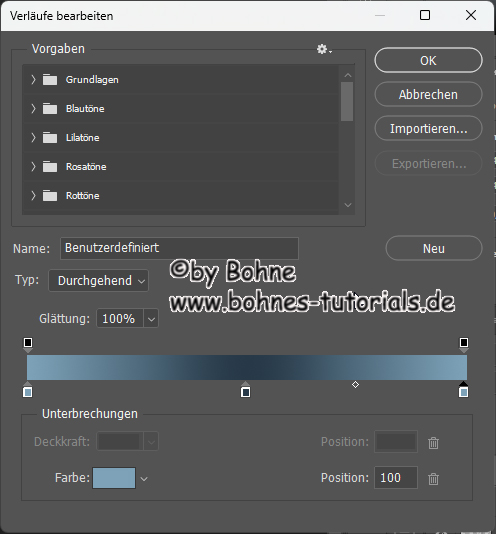The height and width of the screenshot is (534, 496).
Task: Select the left opacity stop above gradient
Action: (x=28, y=344)
